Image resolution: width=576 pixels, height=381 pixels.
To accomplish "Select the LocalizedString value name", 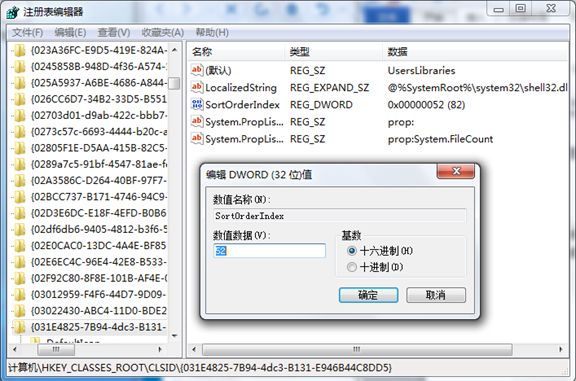I will point(241,87).
